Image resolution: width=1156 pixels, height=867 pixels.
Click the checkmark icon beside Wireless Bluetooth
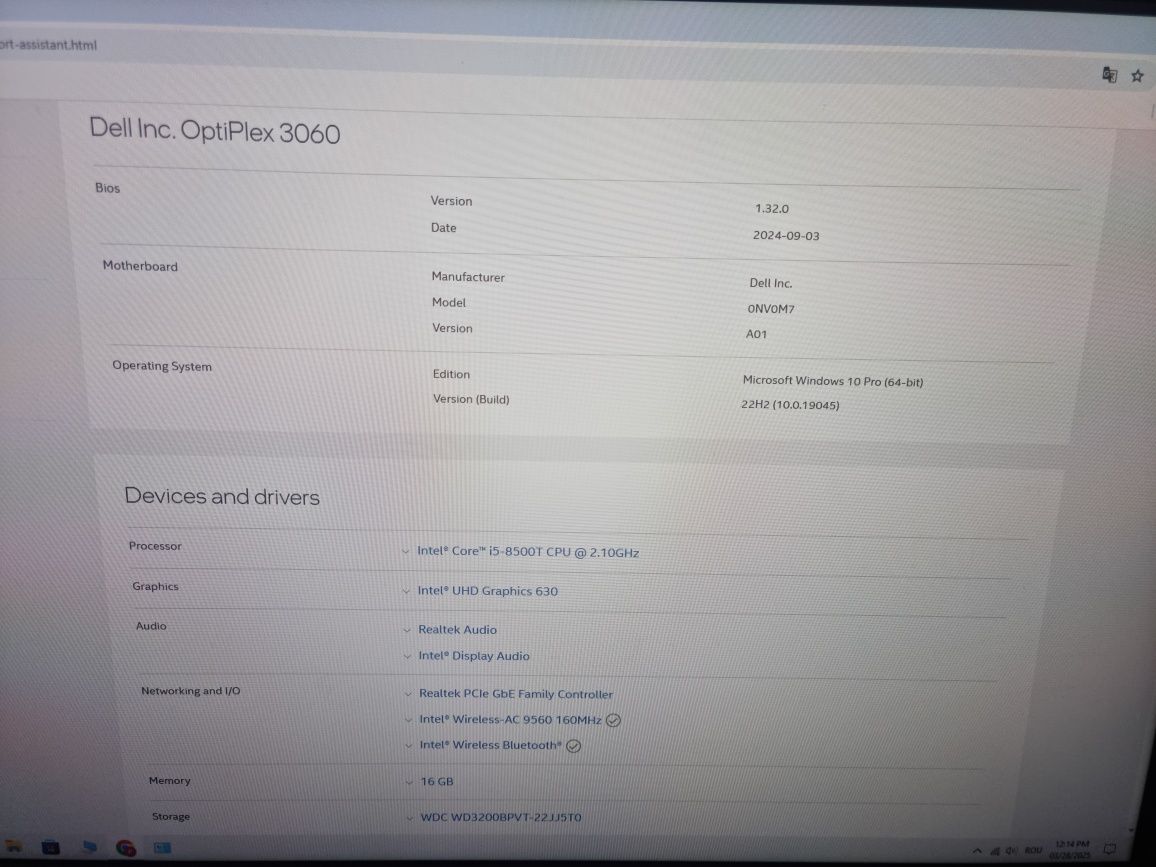[574, 746]
